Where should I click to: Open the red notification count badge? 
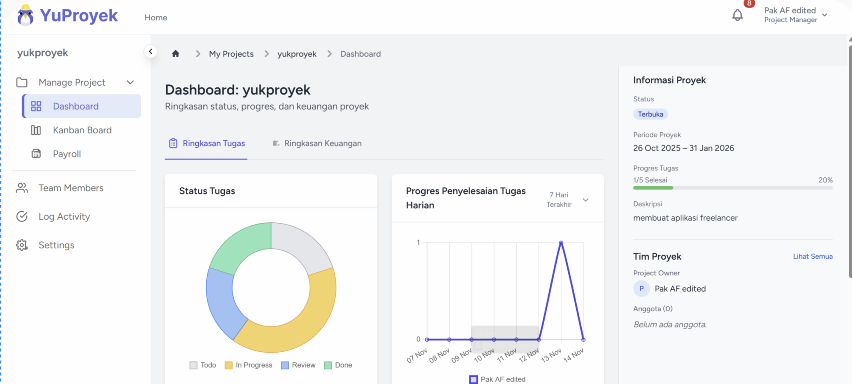[x=749, y=3]
